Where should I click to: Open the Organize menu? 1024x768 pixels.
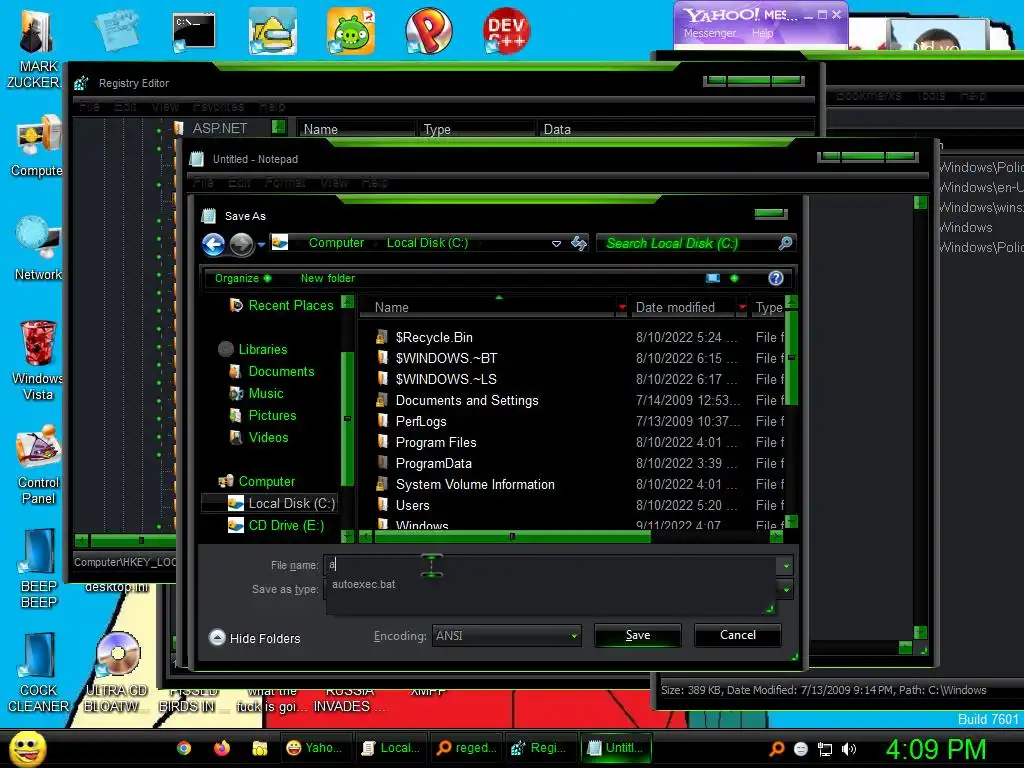pos(242,278)
